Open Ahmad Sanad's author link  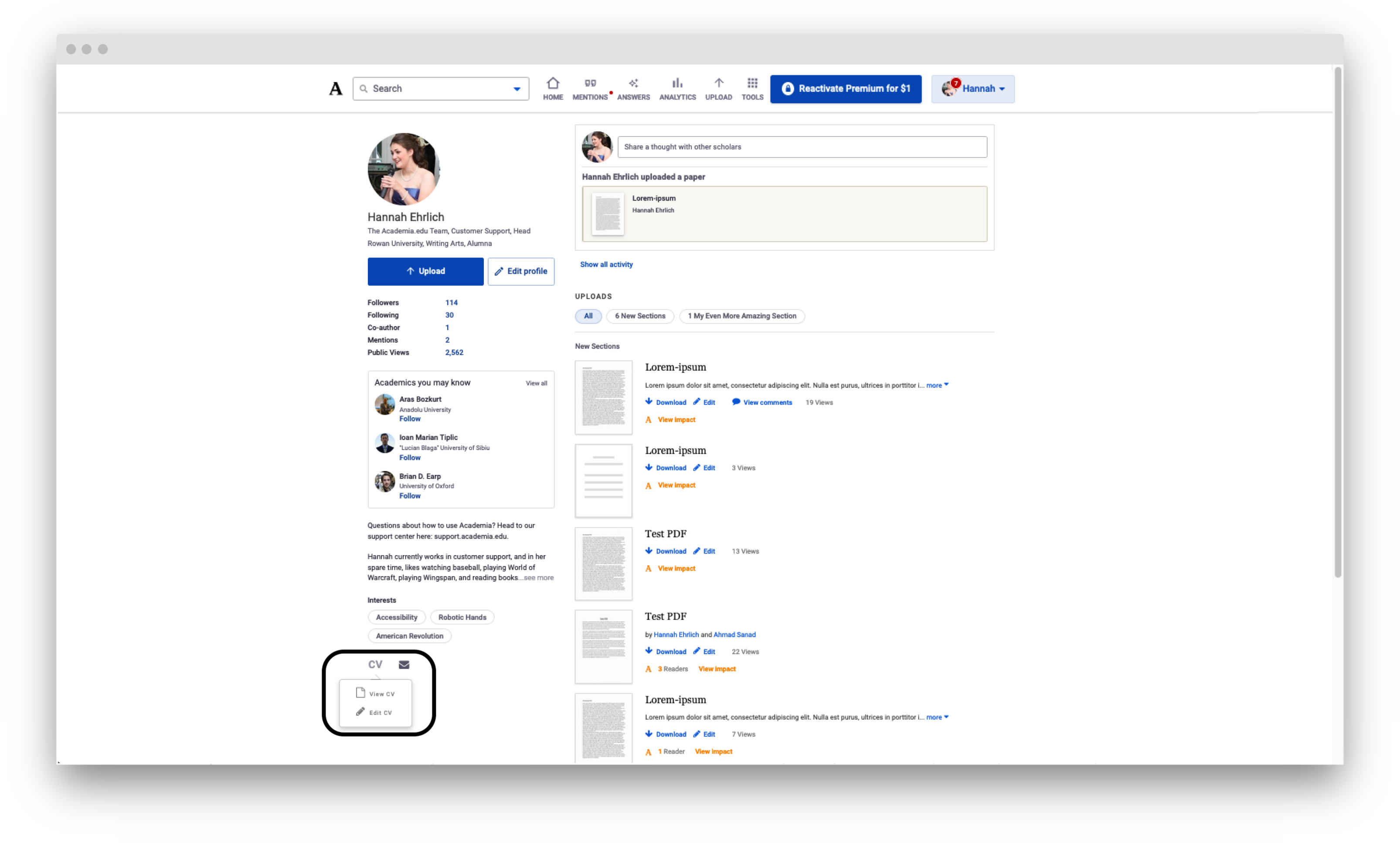pyautogui.click(x=734, y=635)
